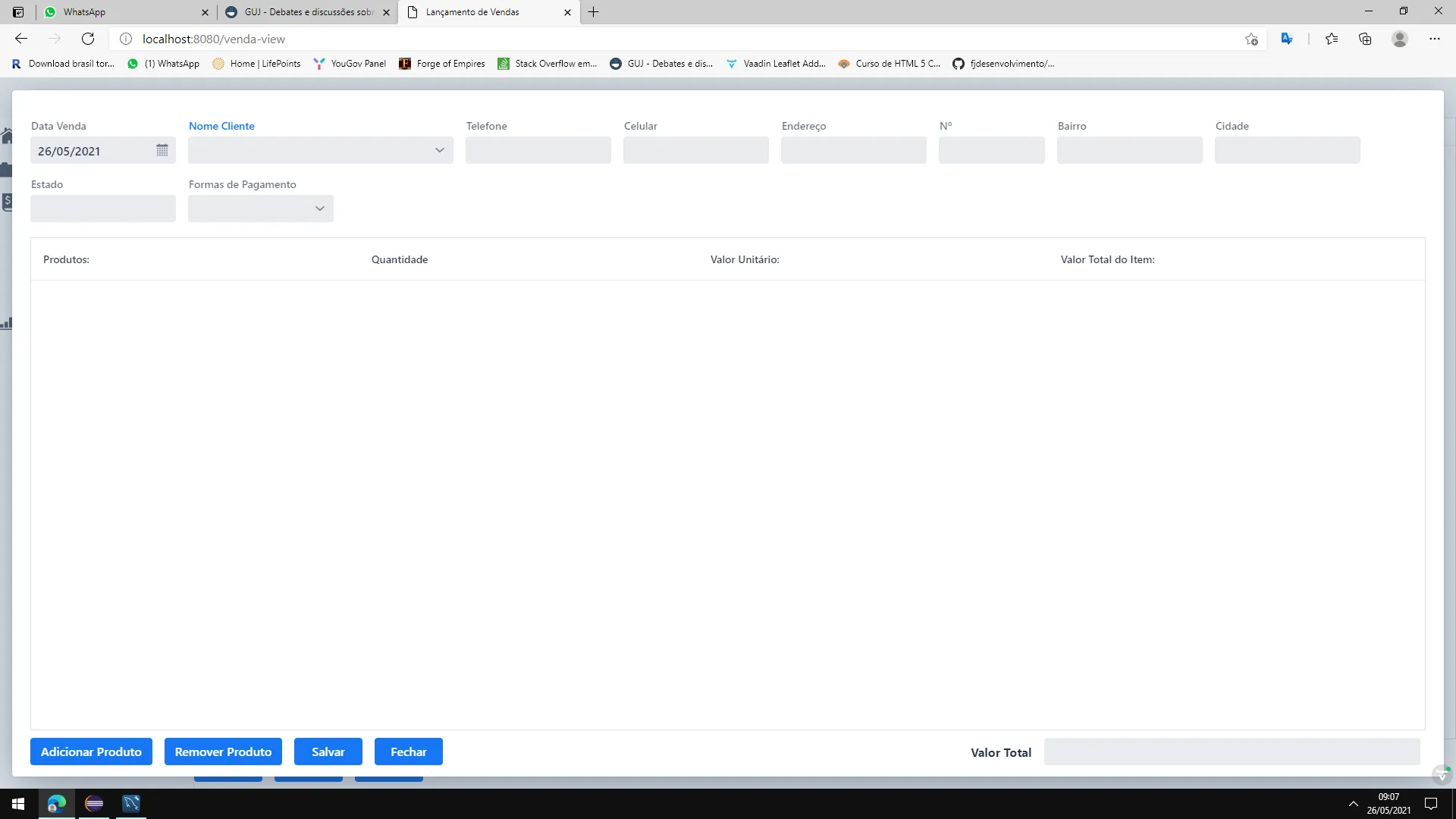Show hidden system tray icons chevron
Viewport: 1456px width, 819px height.
[x=1353, y=803]
